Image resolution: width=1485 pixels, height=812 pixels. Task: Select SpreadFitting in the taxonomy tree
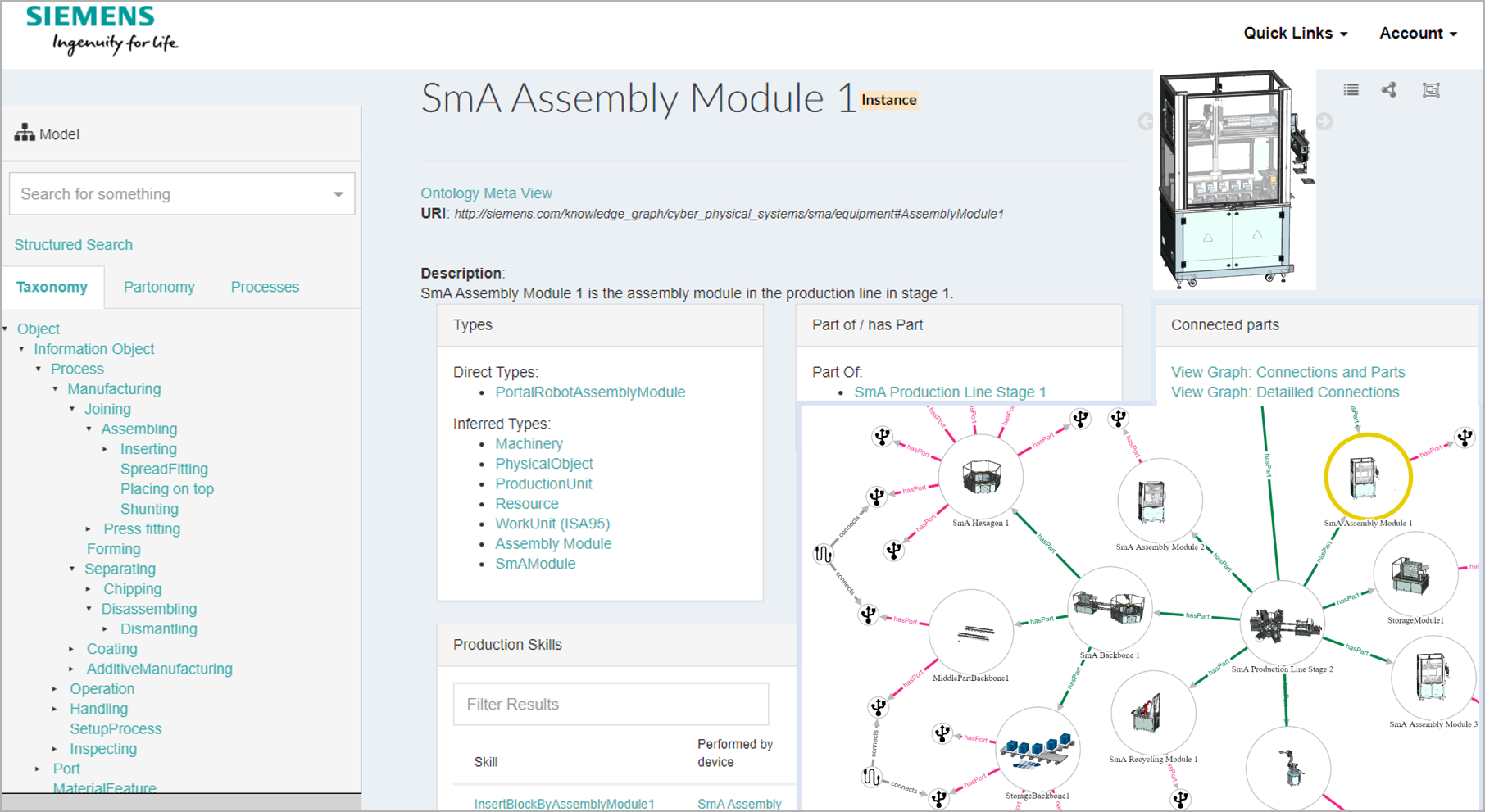(164, 469)
